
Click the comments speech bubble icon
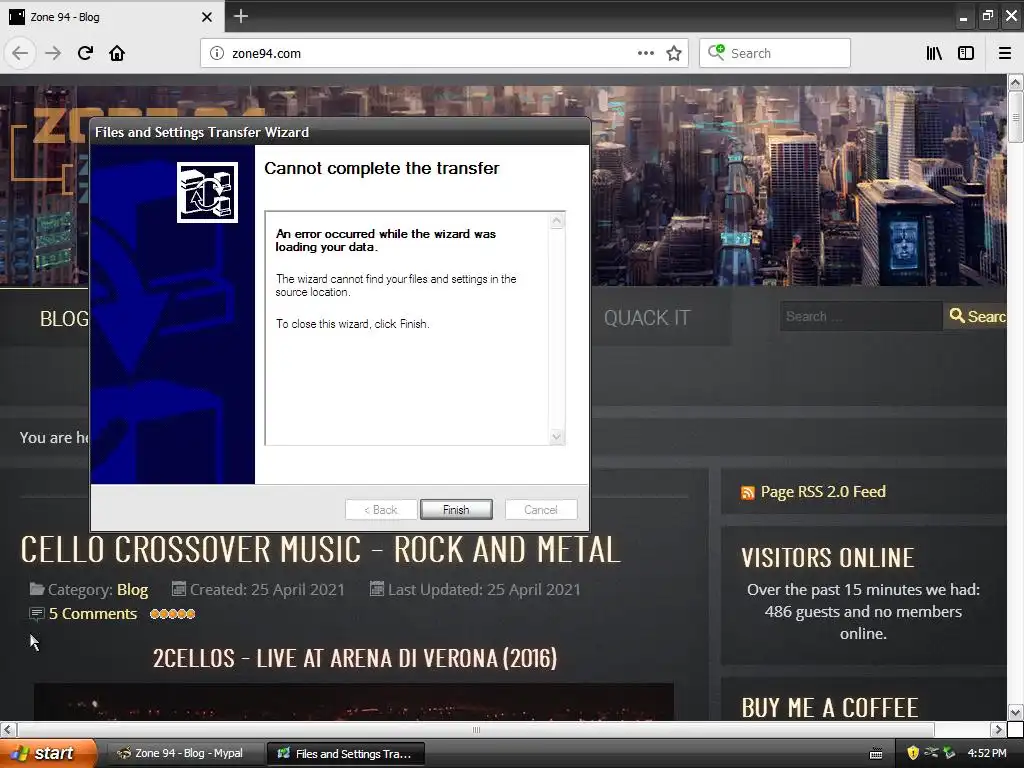click(37, 614)
